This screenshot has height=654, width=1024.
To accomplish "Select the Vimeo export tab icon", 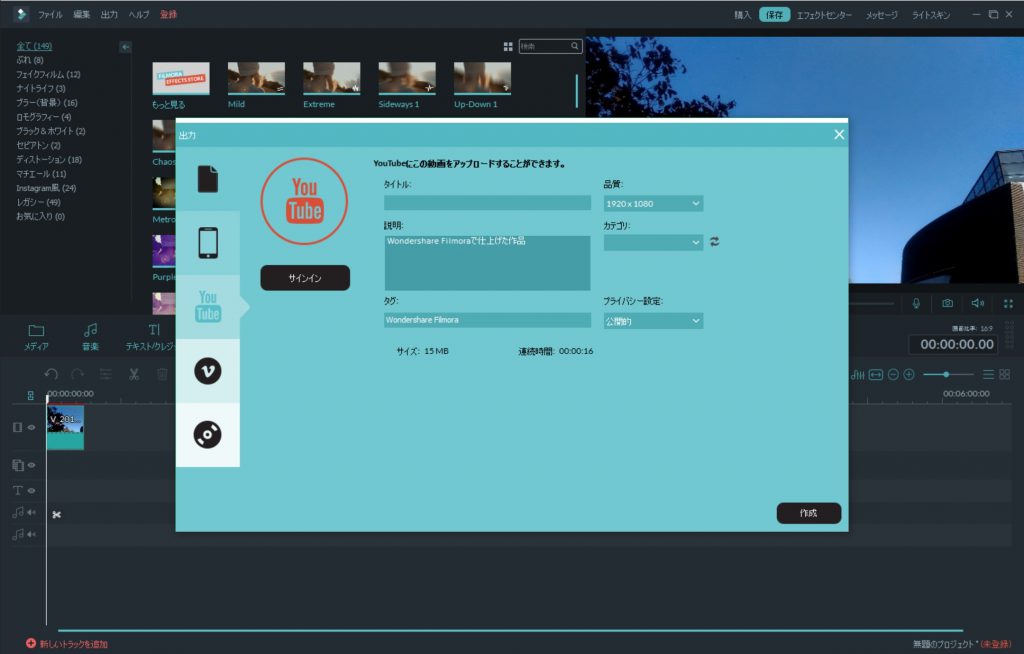I will [x=208, y=370].
